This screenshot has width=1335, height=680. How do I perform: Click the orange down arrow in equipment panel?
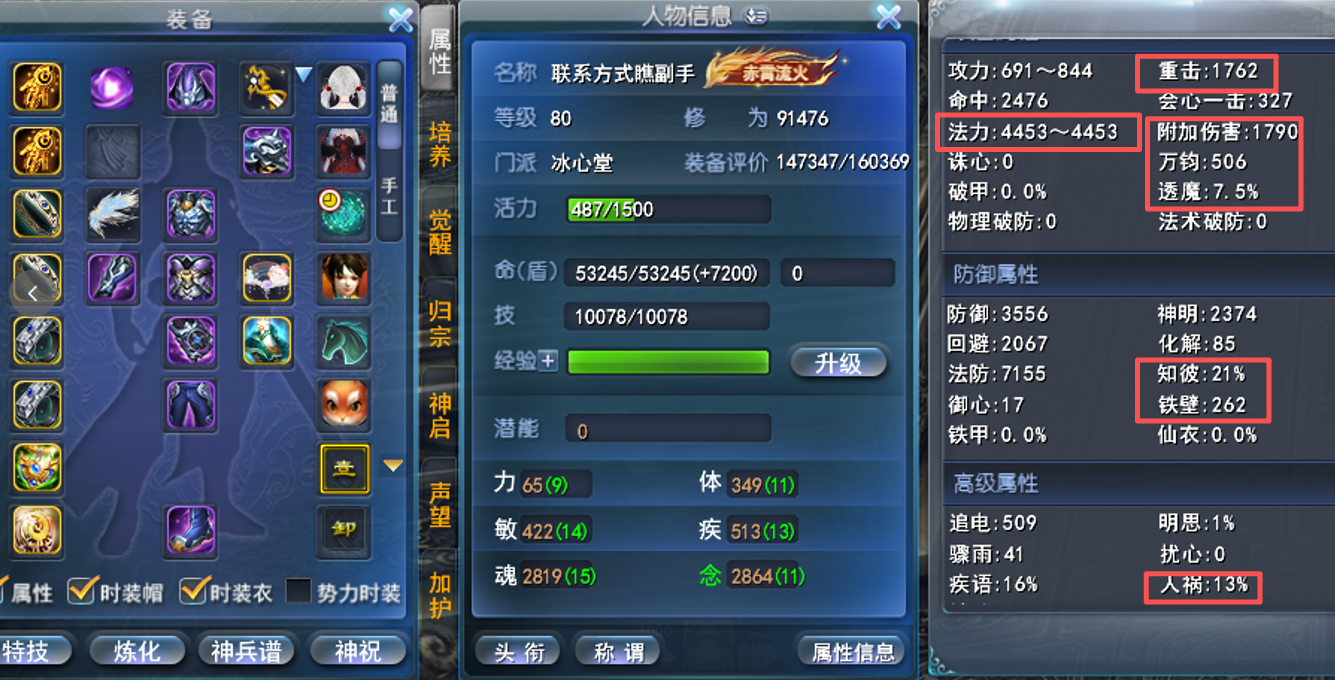[393, 465]
